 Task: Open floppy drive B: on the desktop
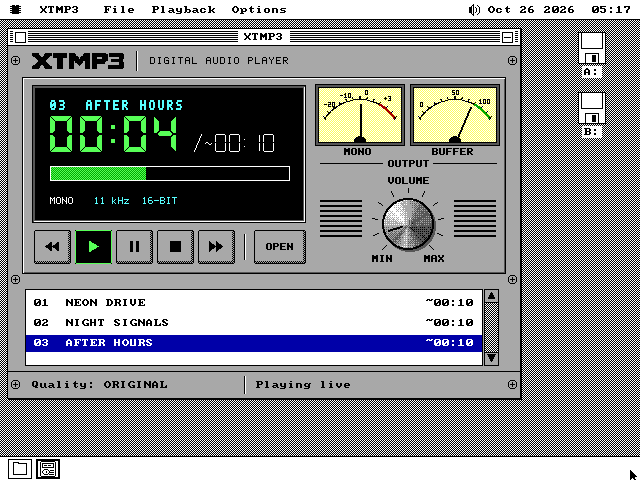point(592,114)
